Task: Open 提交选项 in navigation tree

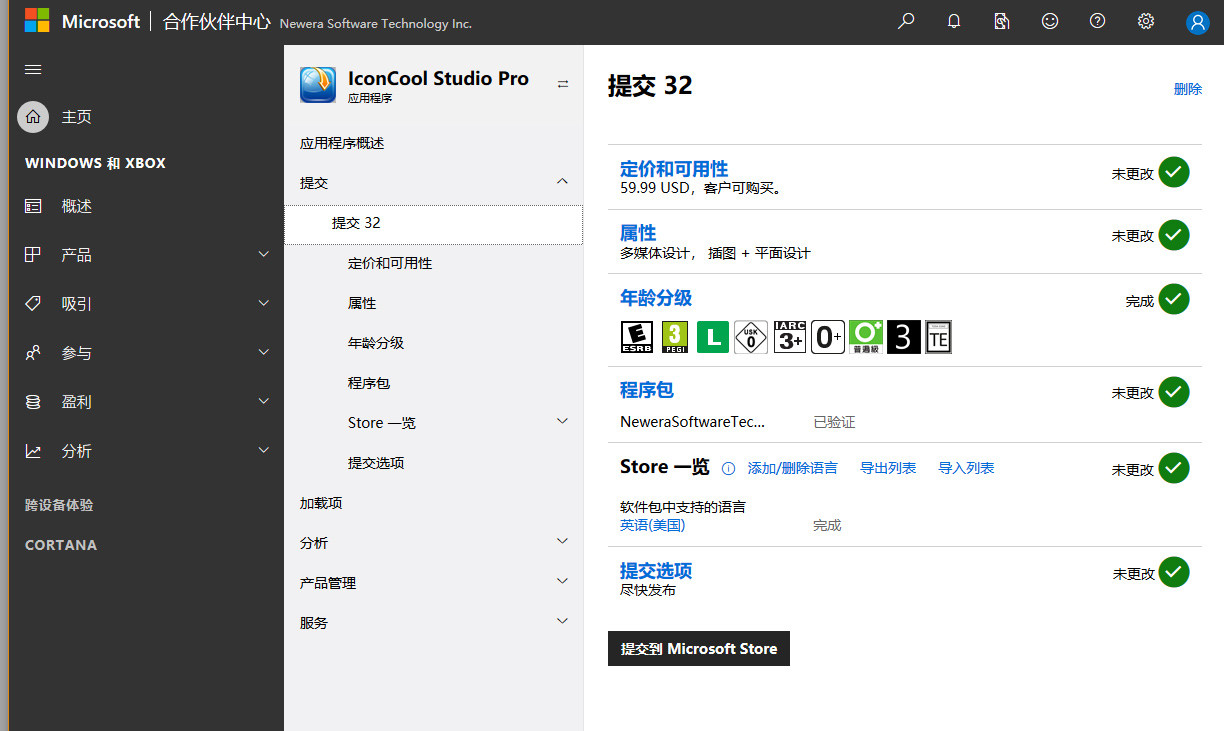Action: (376, 463)
